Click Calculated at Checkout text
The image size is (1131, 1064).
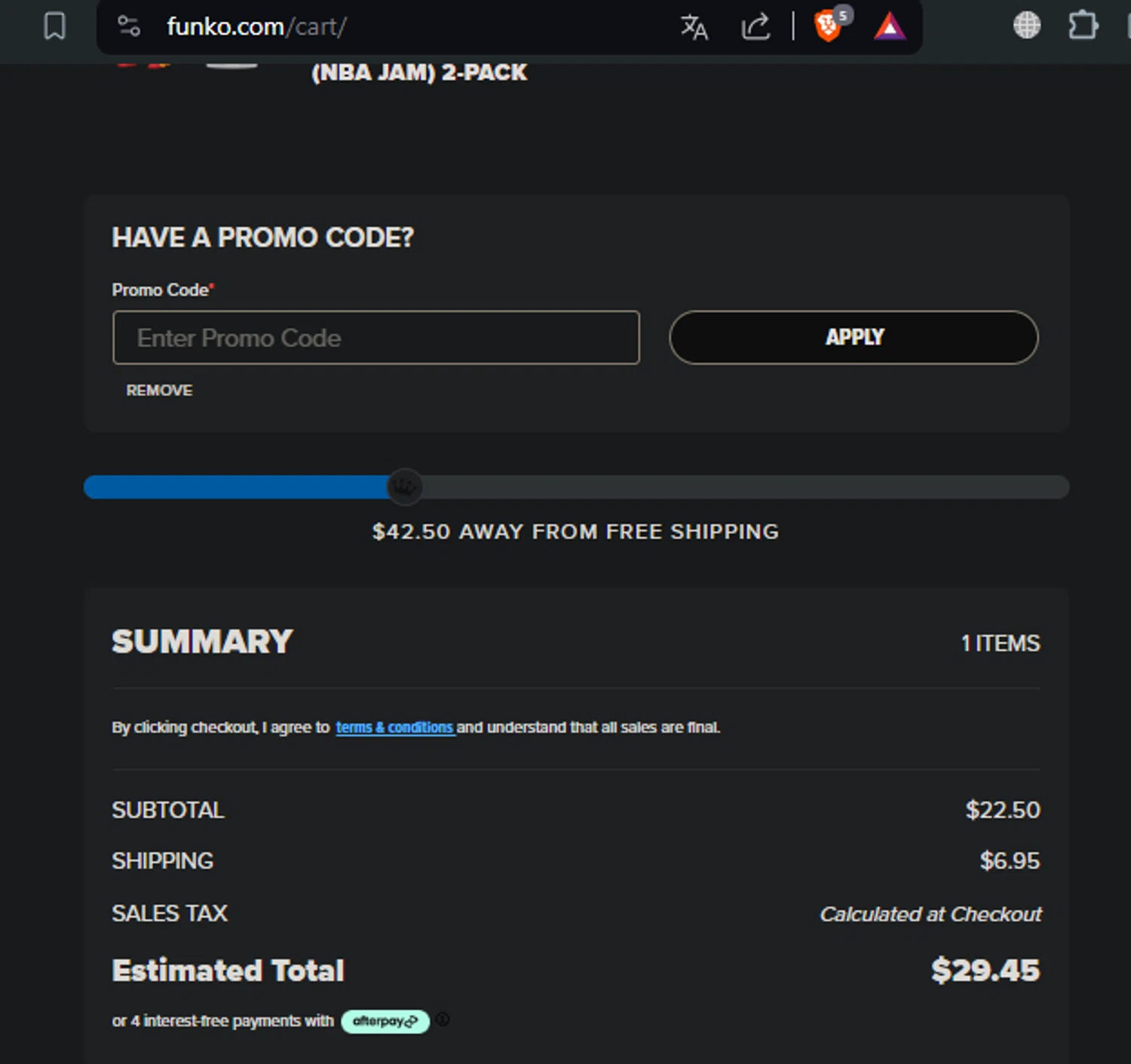tap(930, 914)
